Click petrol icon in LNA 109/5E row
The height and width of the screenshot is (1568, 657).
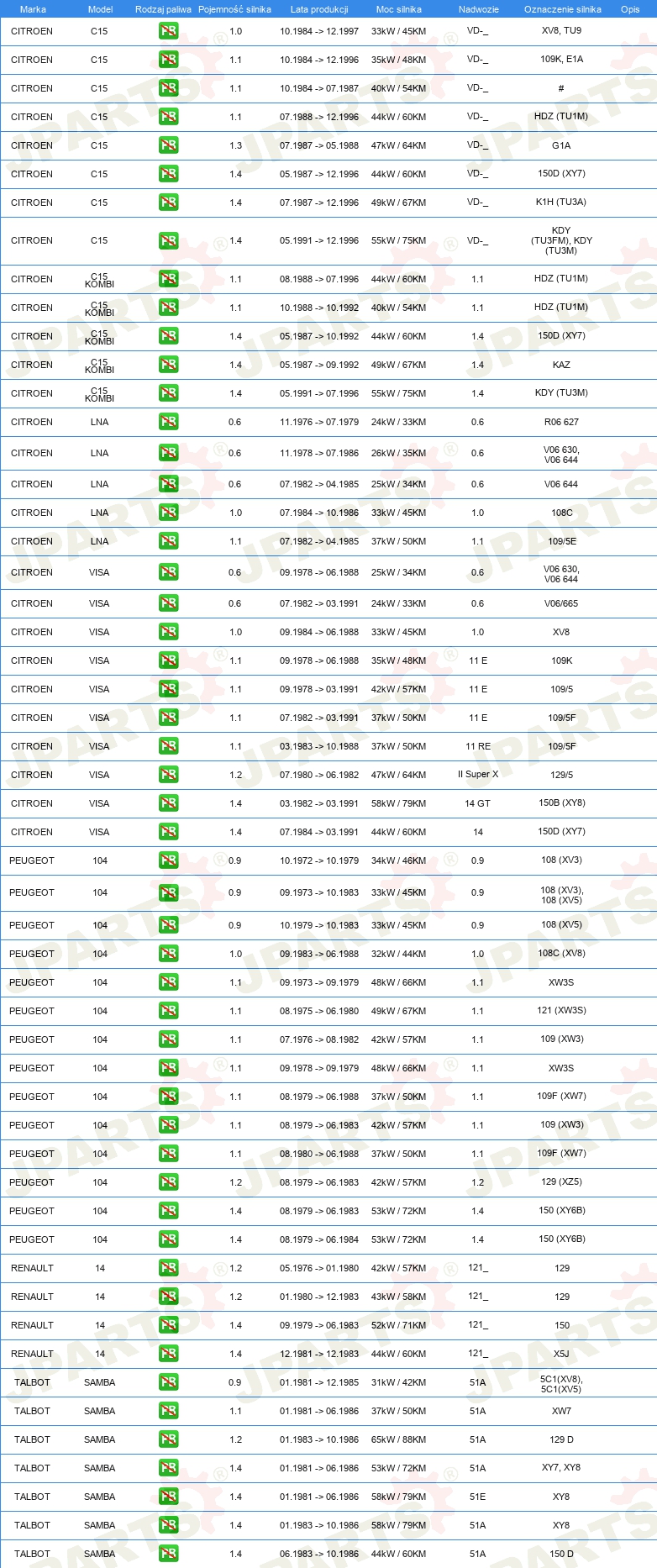tap(168, 541)
